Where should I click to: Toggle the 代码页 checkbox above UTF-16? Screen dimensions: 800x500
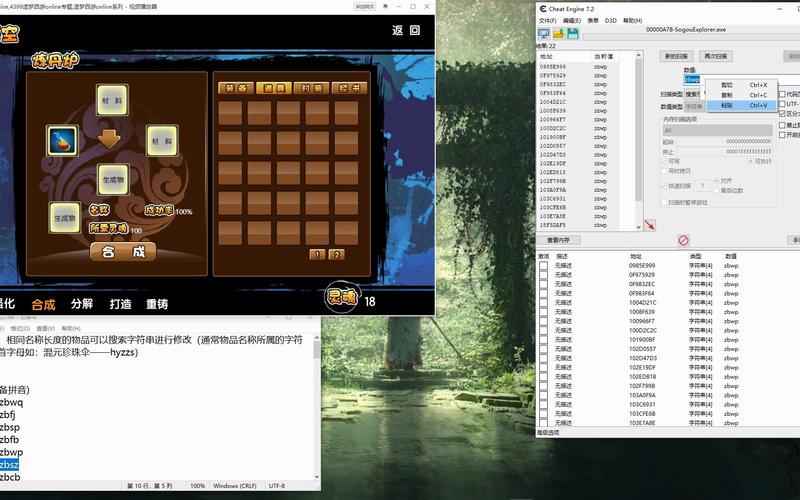click(782, 94)
